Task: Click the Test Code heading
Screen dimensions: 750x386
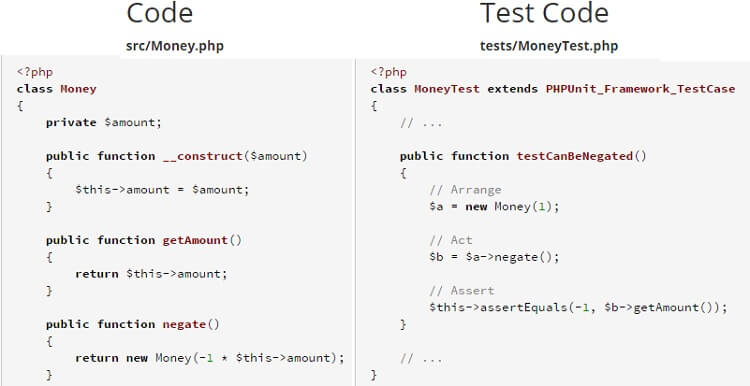Action: tap(544, 14)
